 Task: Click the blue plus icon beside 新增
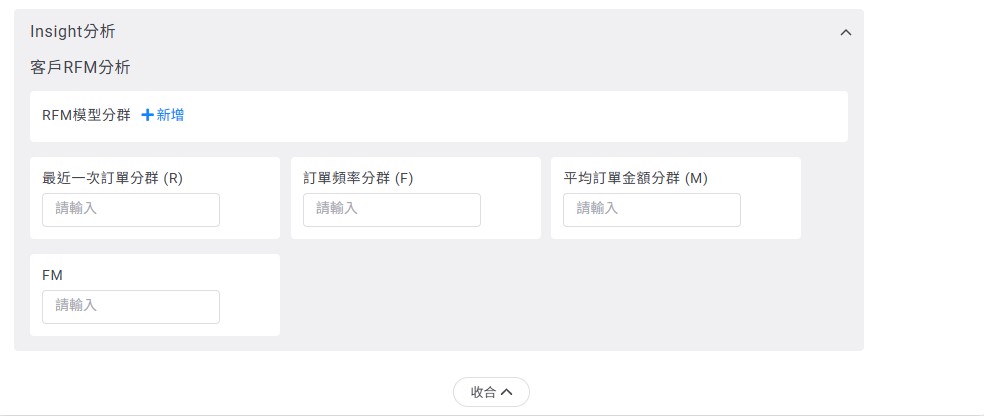[147, 115]
